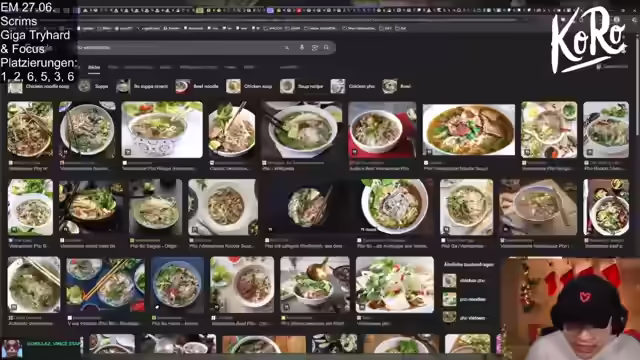The height and width of the screenshot is (360, 640).
Task: Open wide orange broth beef pho image
Action: (x=469, y=129)
